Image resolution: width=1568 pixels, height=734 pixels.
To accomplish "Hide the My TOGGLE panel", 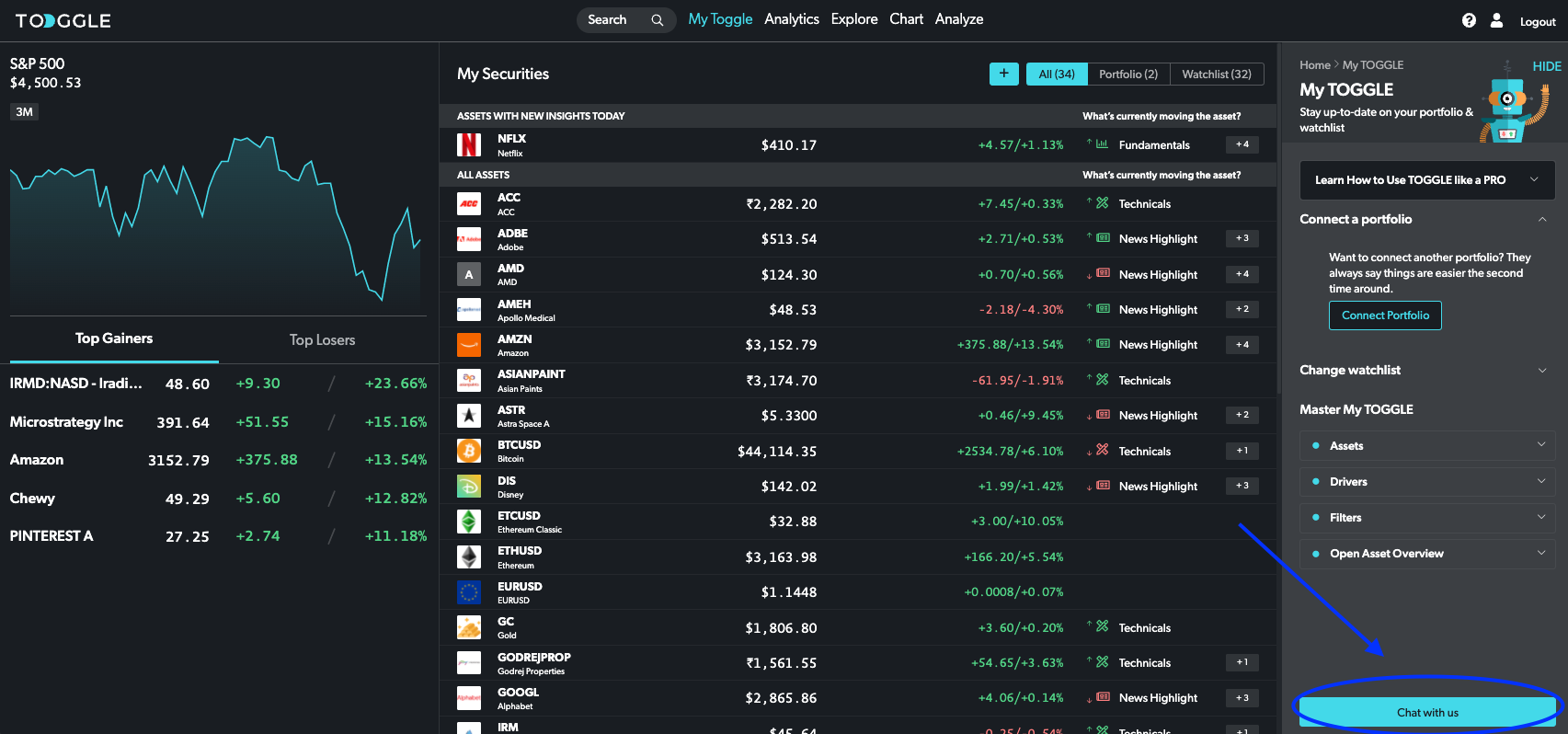I will (x=1546, y=66).
